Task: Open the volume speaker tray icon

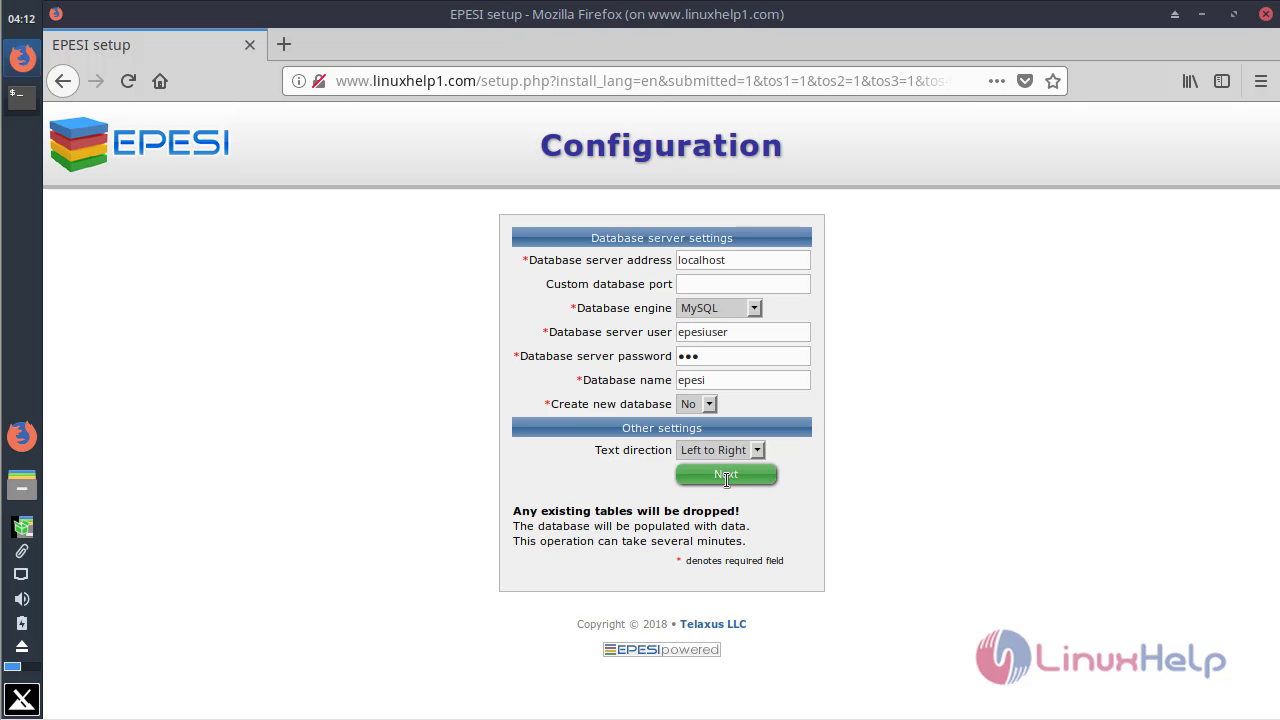Action: (x=22, y=599)
